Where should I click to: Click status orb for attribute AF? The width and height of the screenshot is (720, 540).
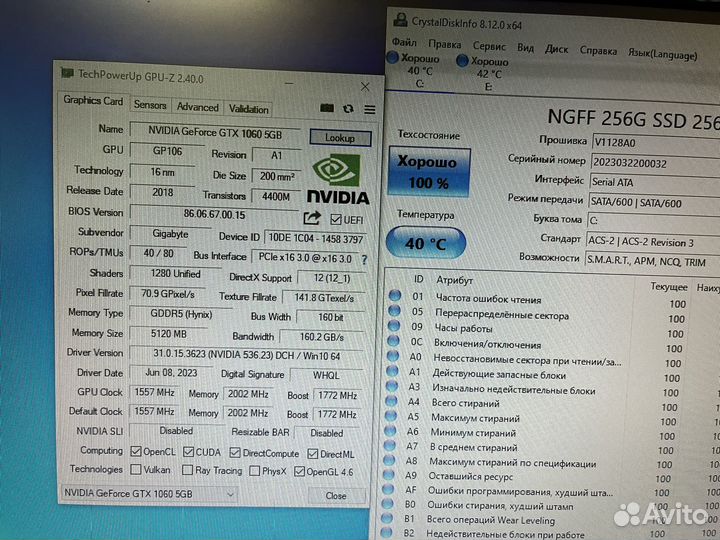click(388, 489)
